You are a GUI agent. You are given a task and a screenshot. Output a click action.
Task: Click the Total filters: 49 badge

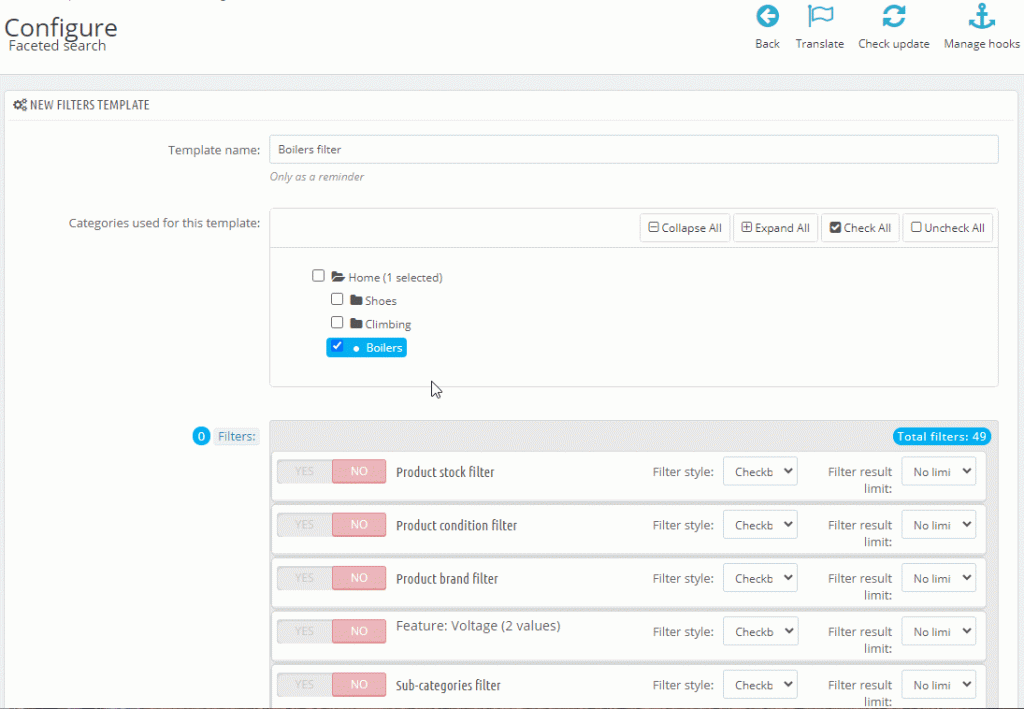(x=941, y=436)
